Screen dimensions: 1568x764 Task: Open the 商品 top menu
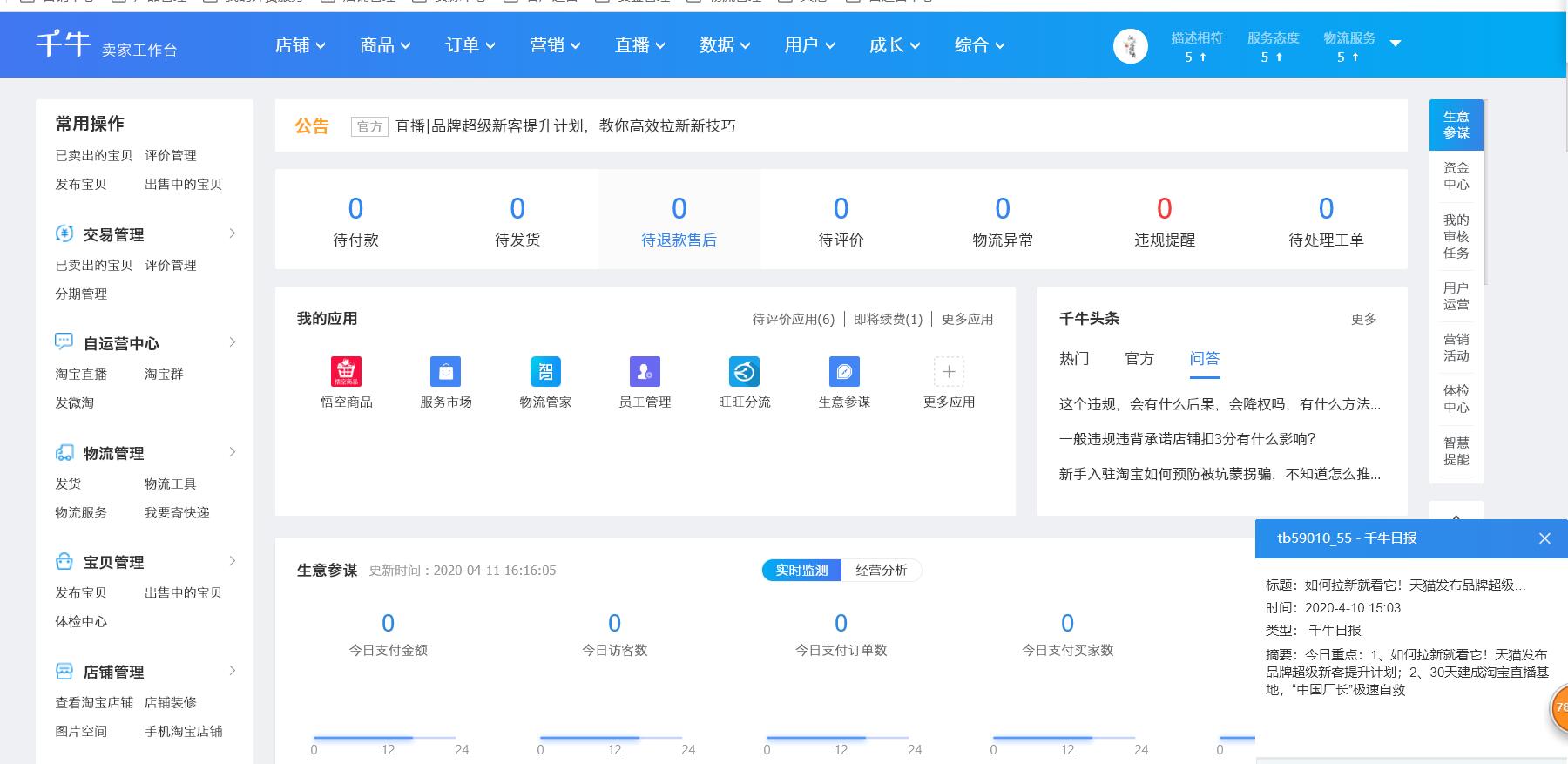(x=385, y=45)
